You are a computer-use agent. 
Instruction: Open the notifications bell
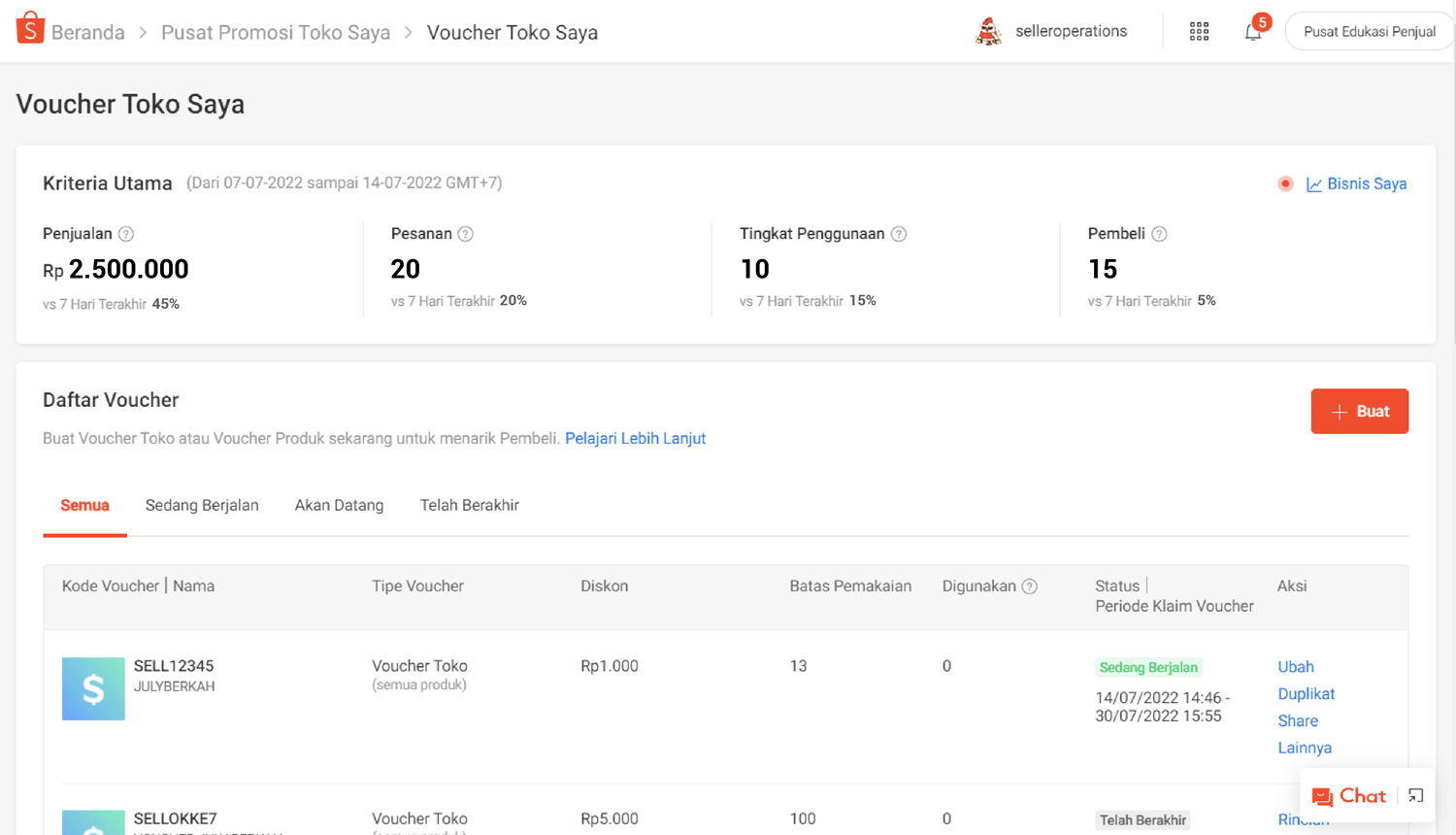[1253, 31]
